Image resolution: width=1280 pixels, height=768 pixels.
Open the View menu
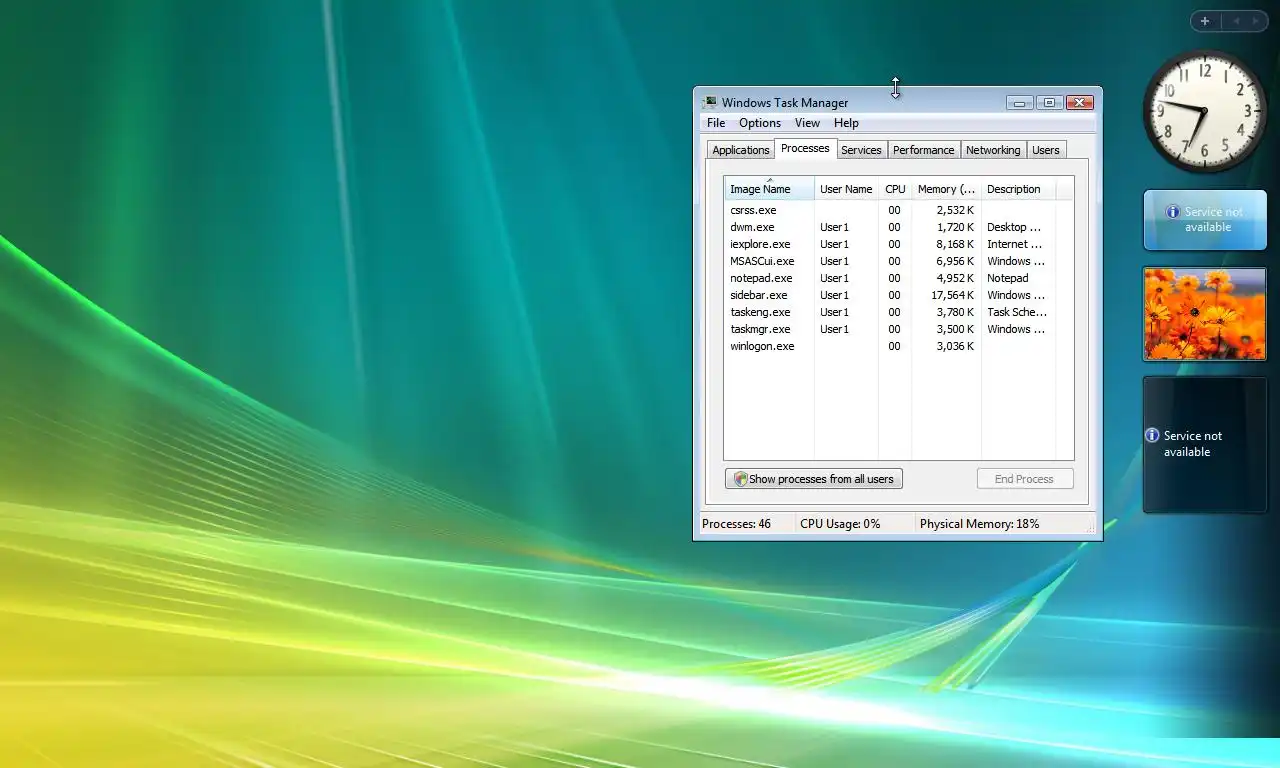tap(807, 123)
